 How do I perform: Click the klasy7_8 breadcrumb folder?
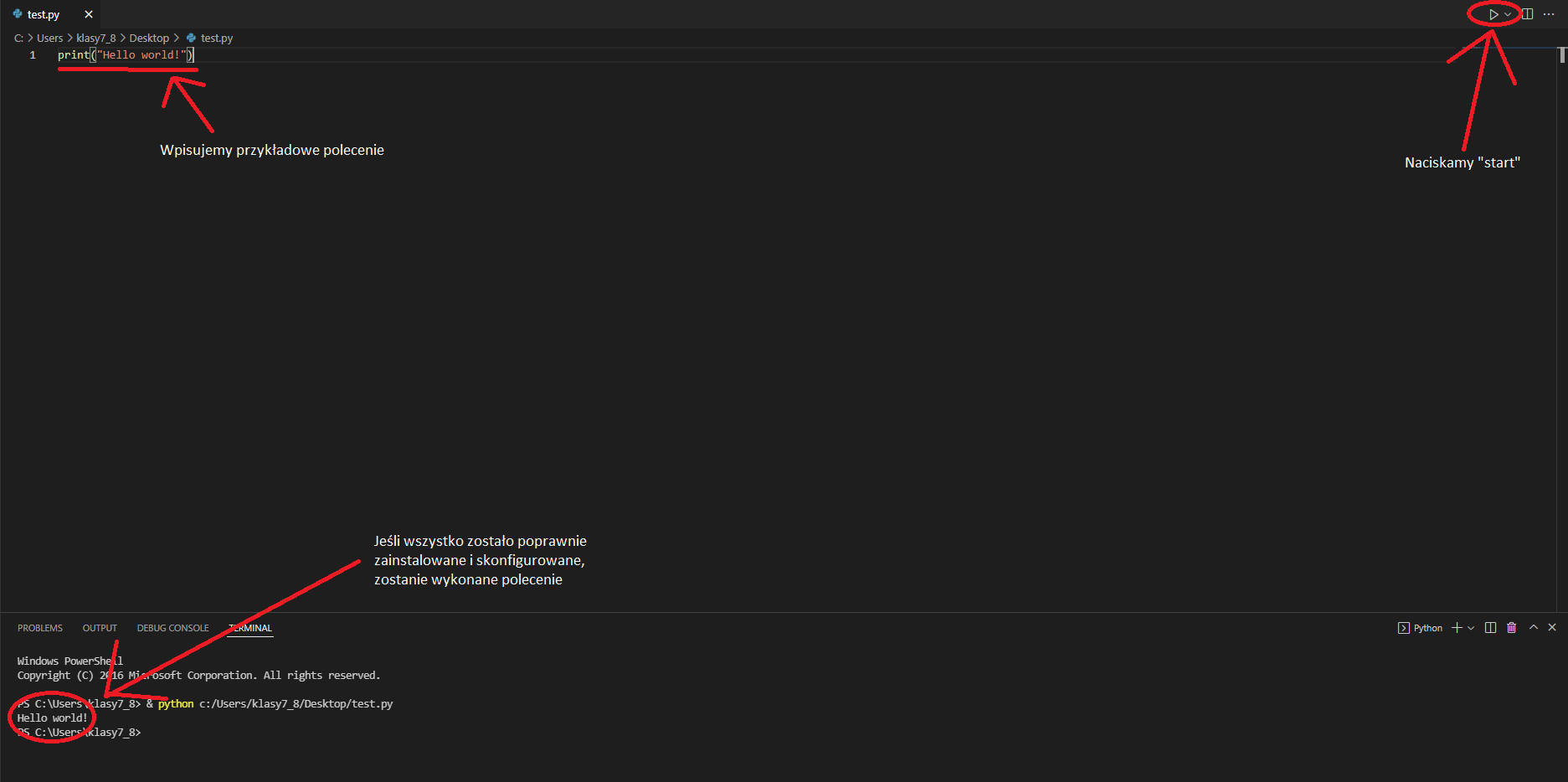96,38
